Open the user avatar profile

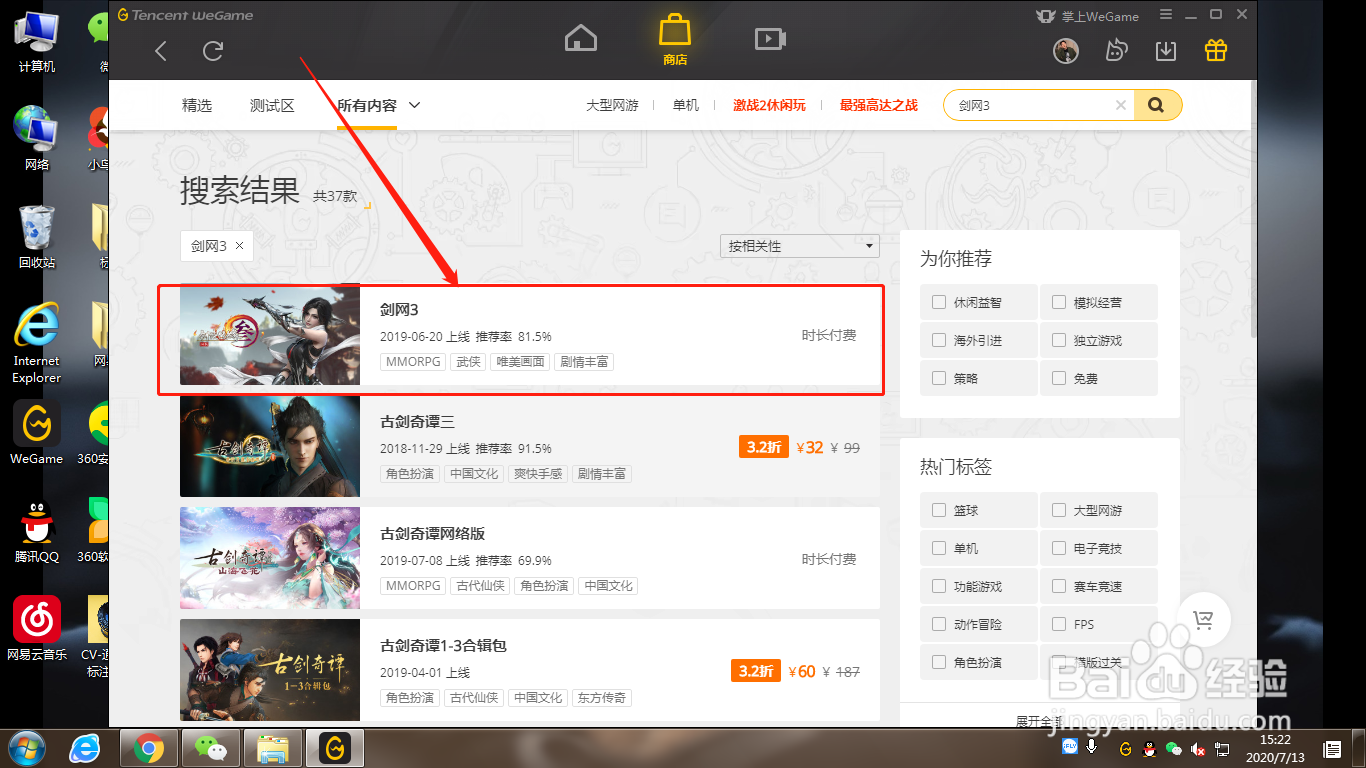(x=1067, y=51)
